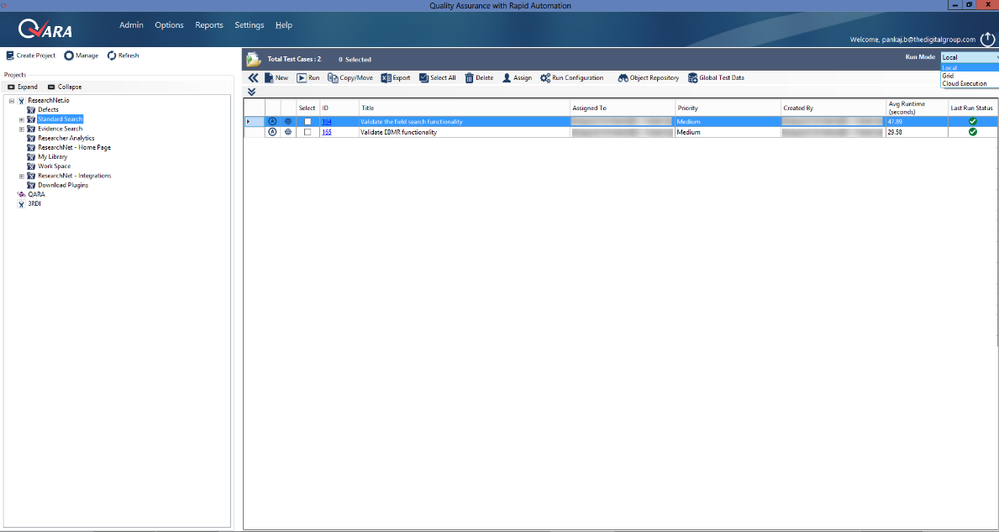Click the 29.58 average runtime cell

(x=916, y=132)
